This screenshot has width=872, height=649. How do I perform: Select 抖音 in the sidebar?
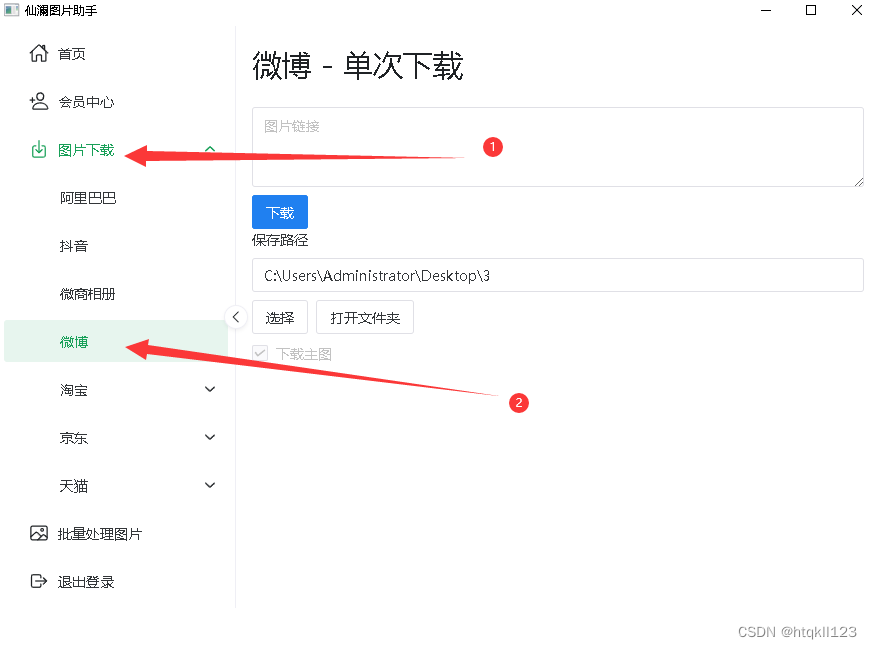[116, 246]
